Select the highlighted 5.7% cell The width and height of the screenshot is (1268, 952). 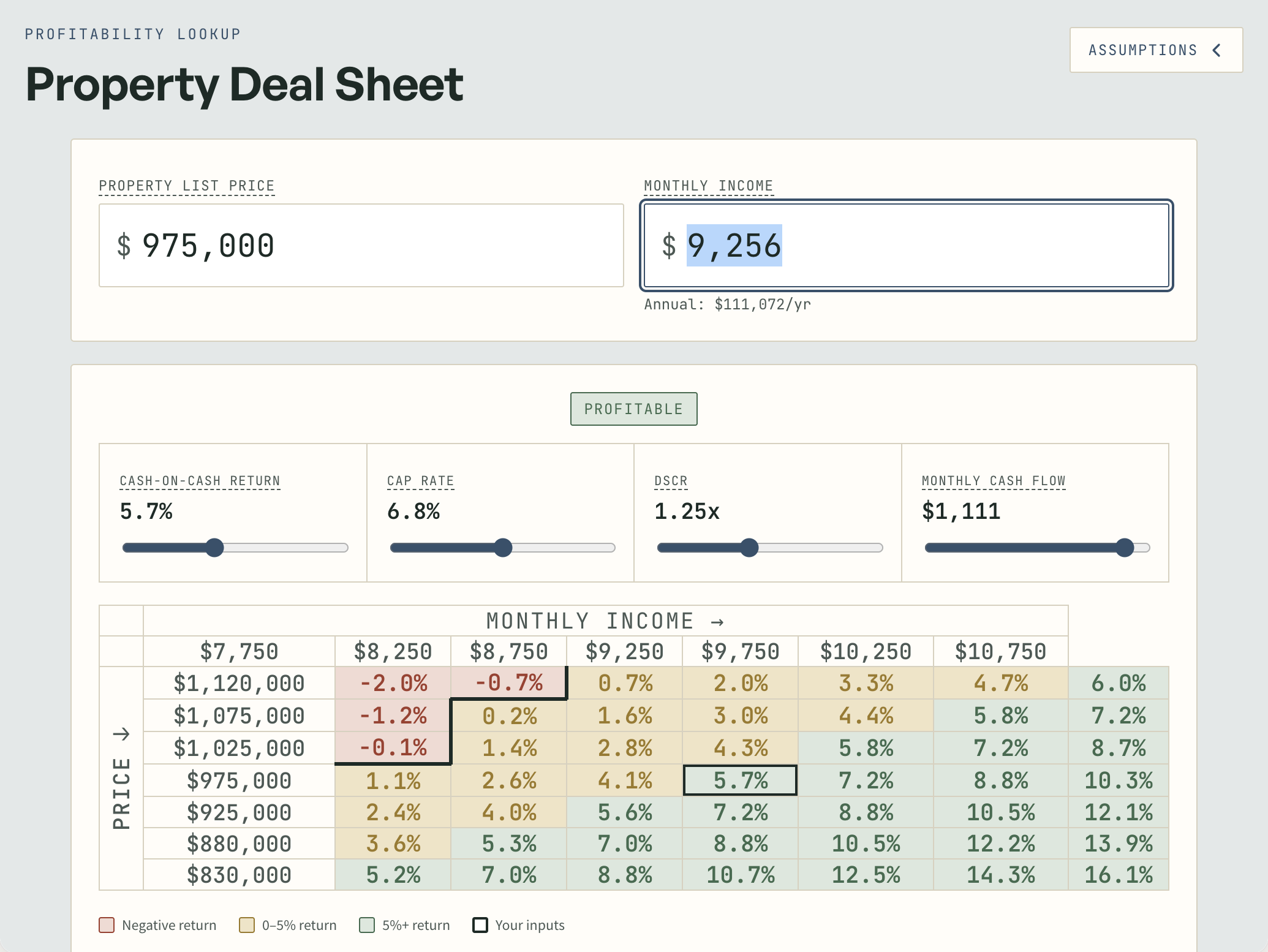740,780
